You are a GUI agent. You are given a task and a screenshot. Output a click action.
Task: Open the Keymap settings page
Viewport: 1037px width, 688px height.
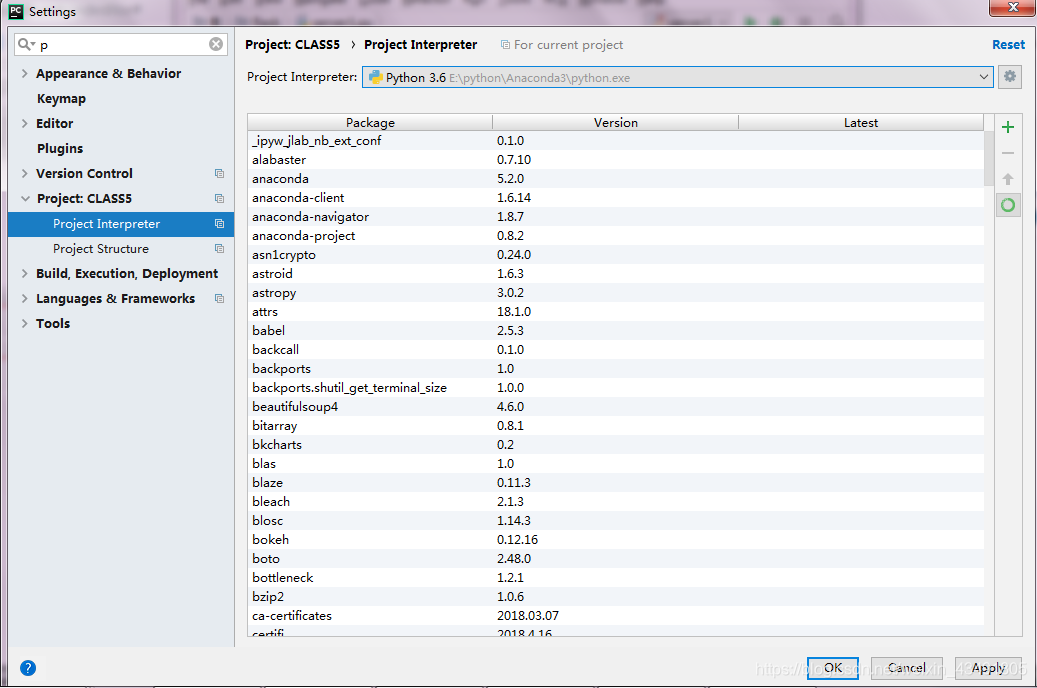click(61, 99)
